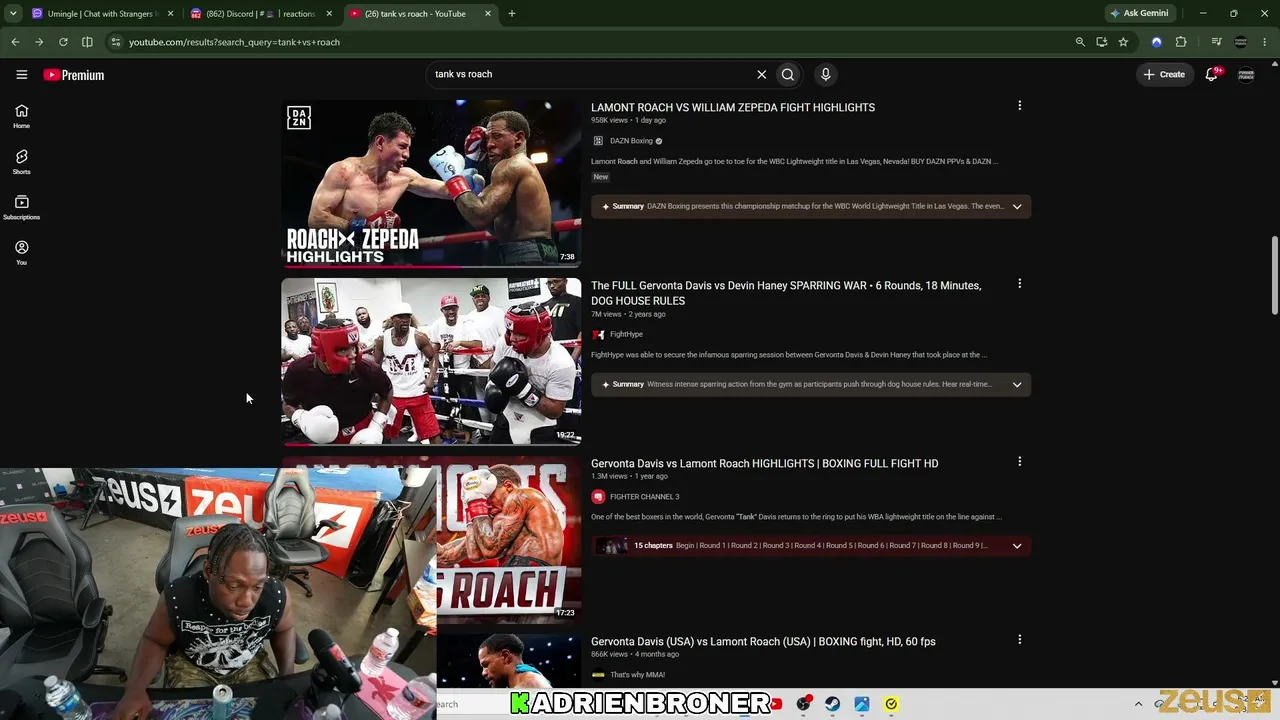Expand the FightHype sparring video summary

pos(1017,384)
